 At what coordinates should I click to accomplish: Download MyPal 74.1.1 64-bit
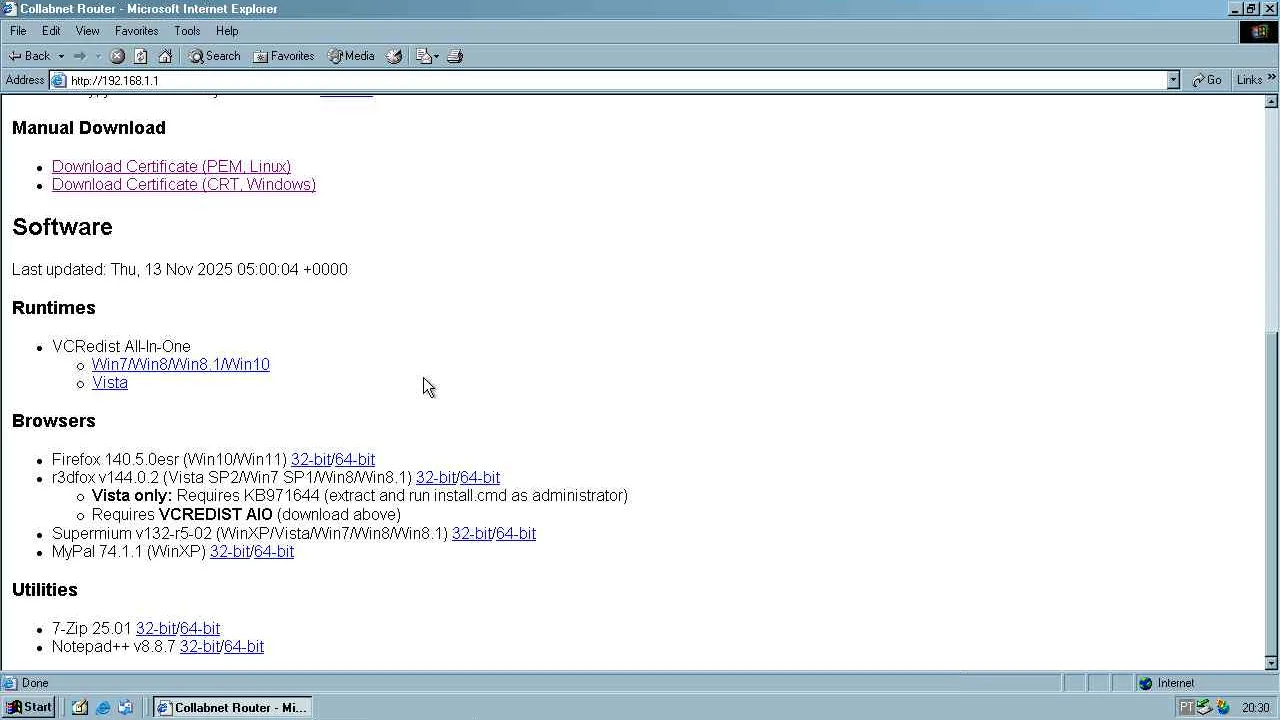274,552
